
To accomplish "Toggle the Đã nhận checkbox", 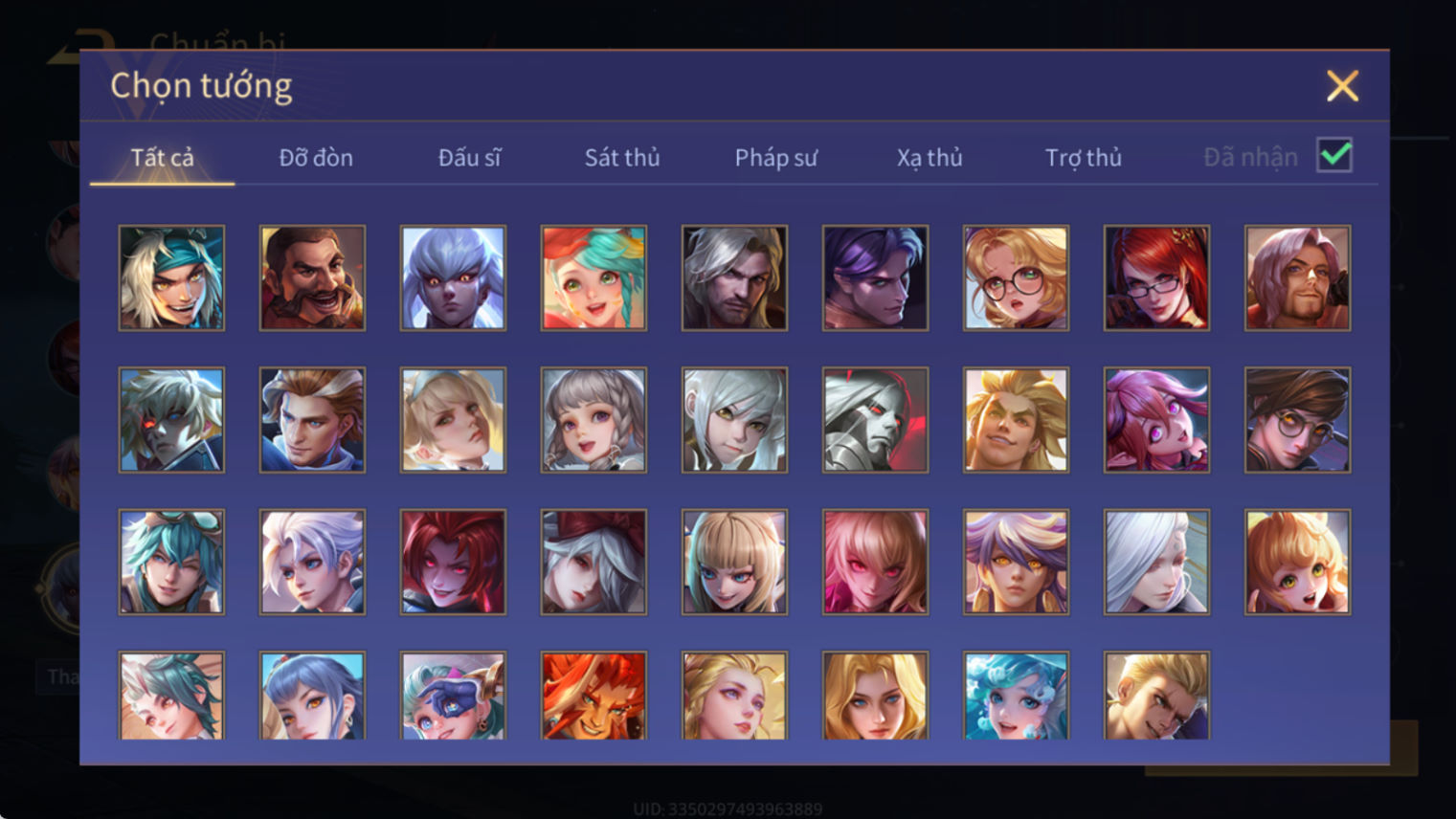I will click(x=1334, y=155).
